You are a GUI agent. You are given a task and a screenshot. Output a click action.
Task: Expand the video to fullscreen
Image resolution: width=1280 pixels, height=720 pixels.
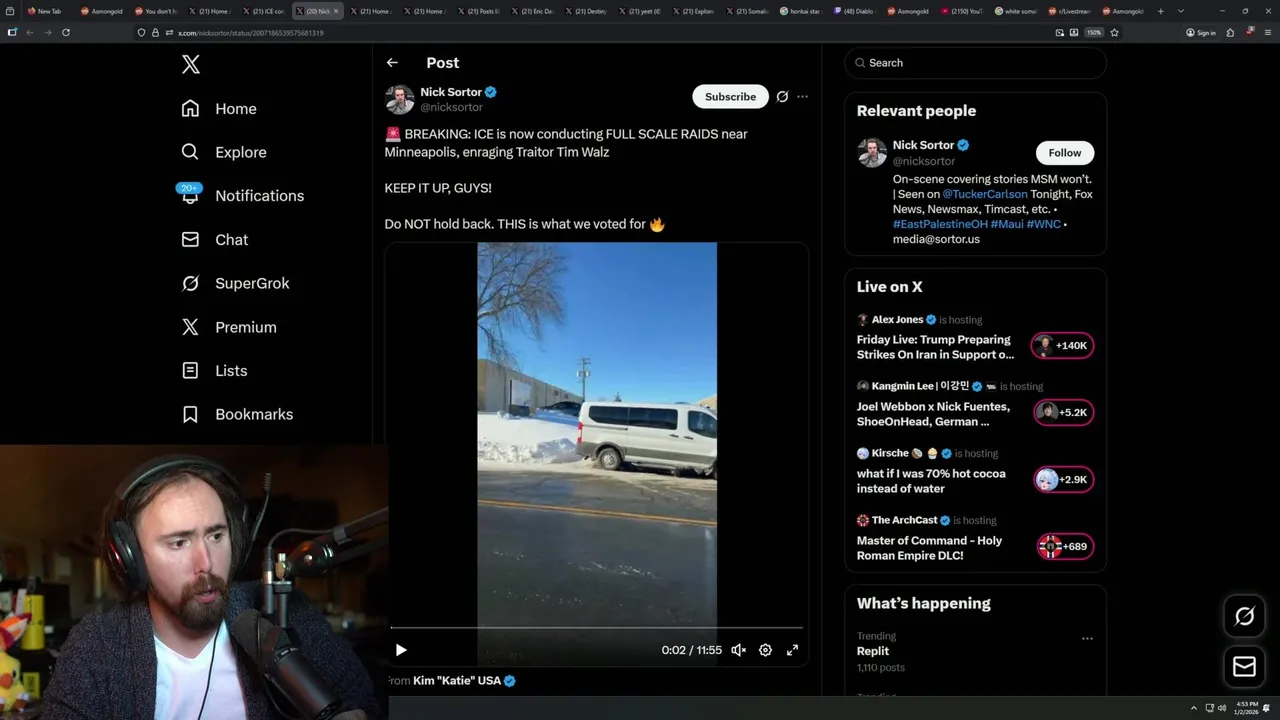coord(792,650)
